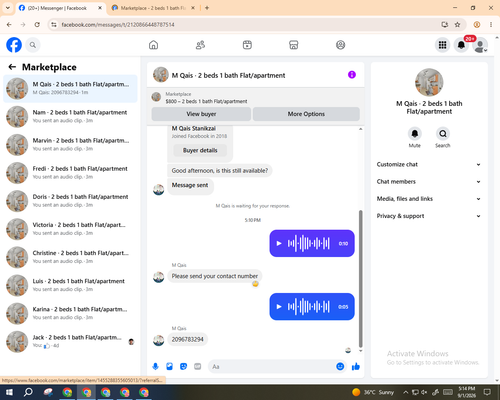This screenshot has height=400, width=500.
Task: Reload the page
Action: point(37,25)
